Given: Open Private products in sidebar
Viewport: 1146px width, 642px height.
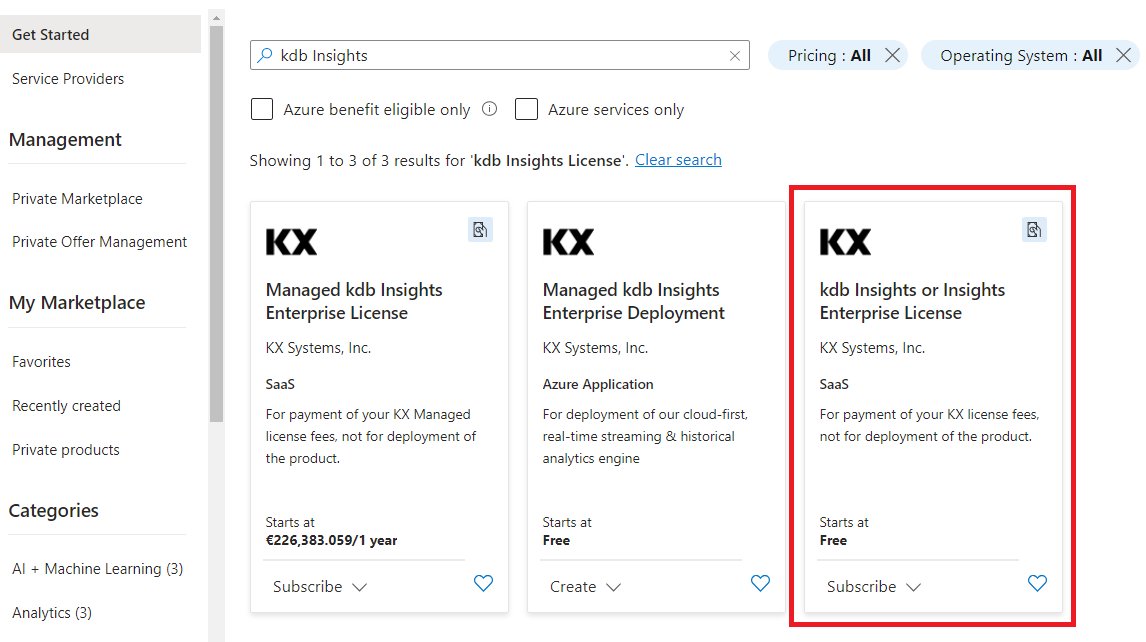Looking at the screenshot, I should (x=66, y=450).
